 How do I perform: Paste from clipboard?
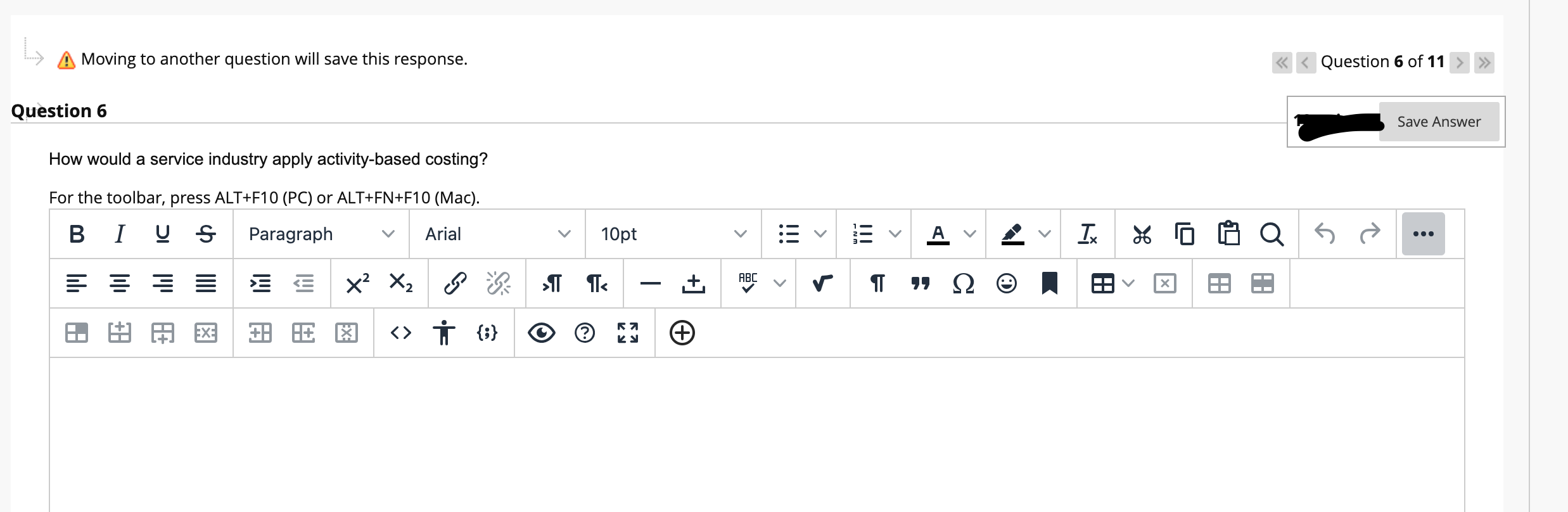coord(1228,234)
